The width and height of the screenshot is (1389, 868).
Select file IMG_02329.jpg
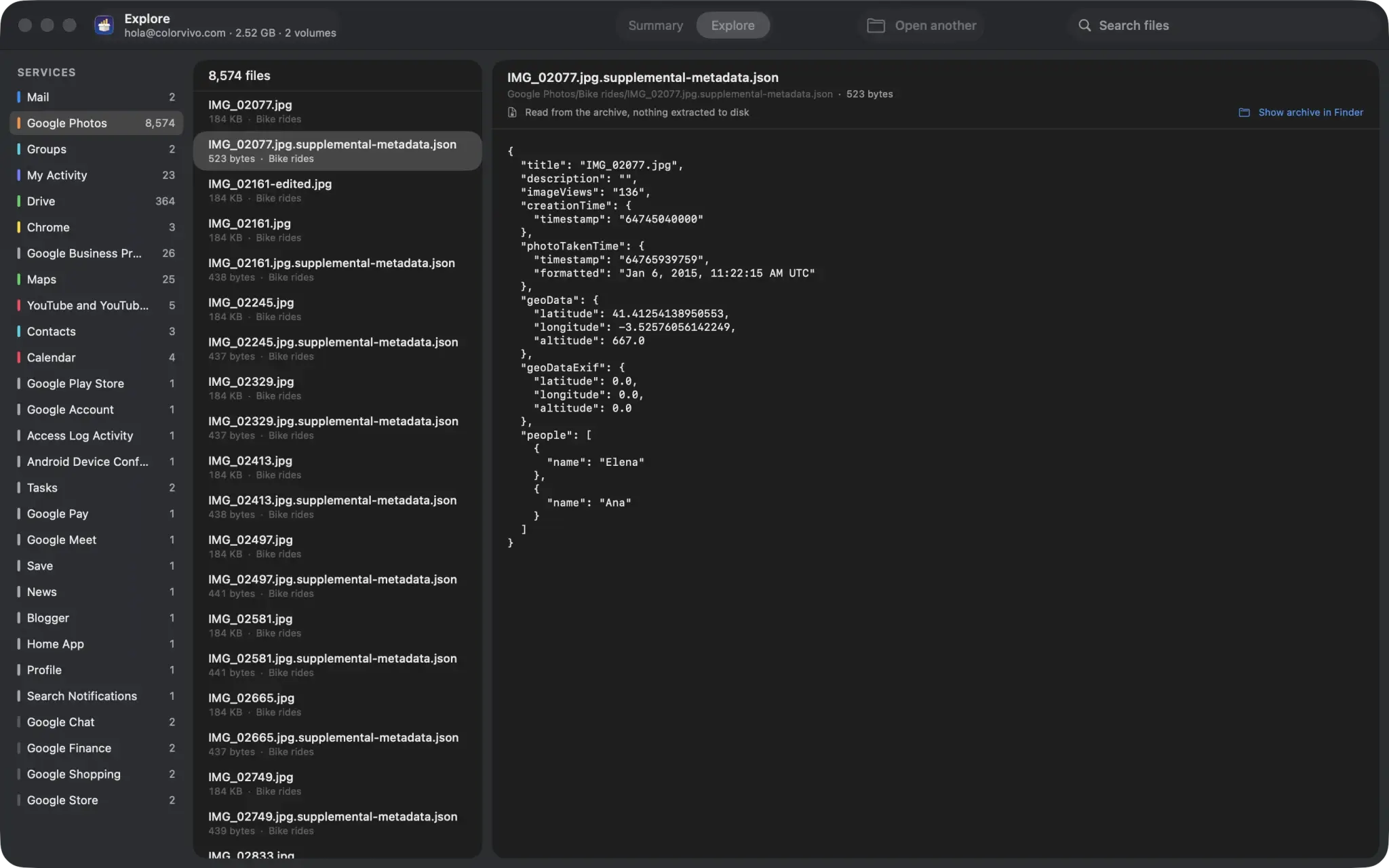tap(337, 388)
